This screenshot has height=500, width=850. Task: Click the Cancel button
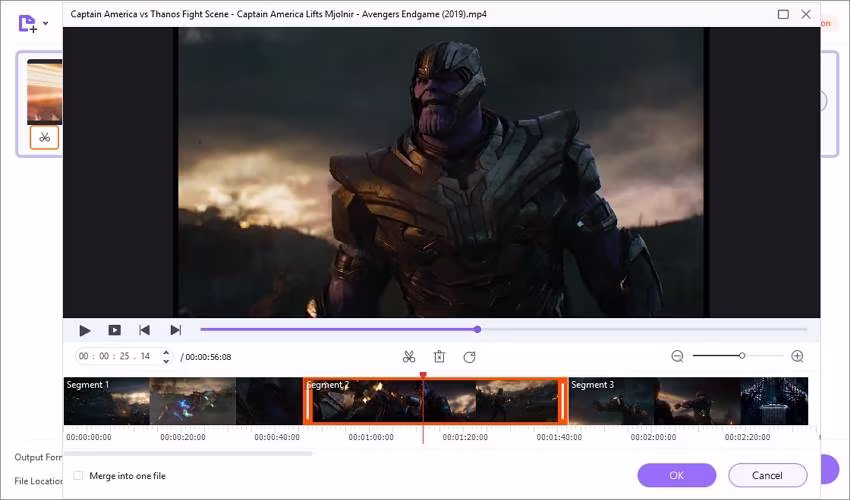767,475
